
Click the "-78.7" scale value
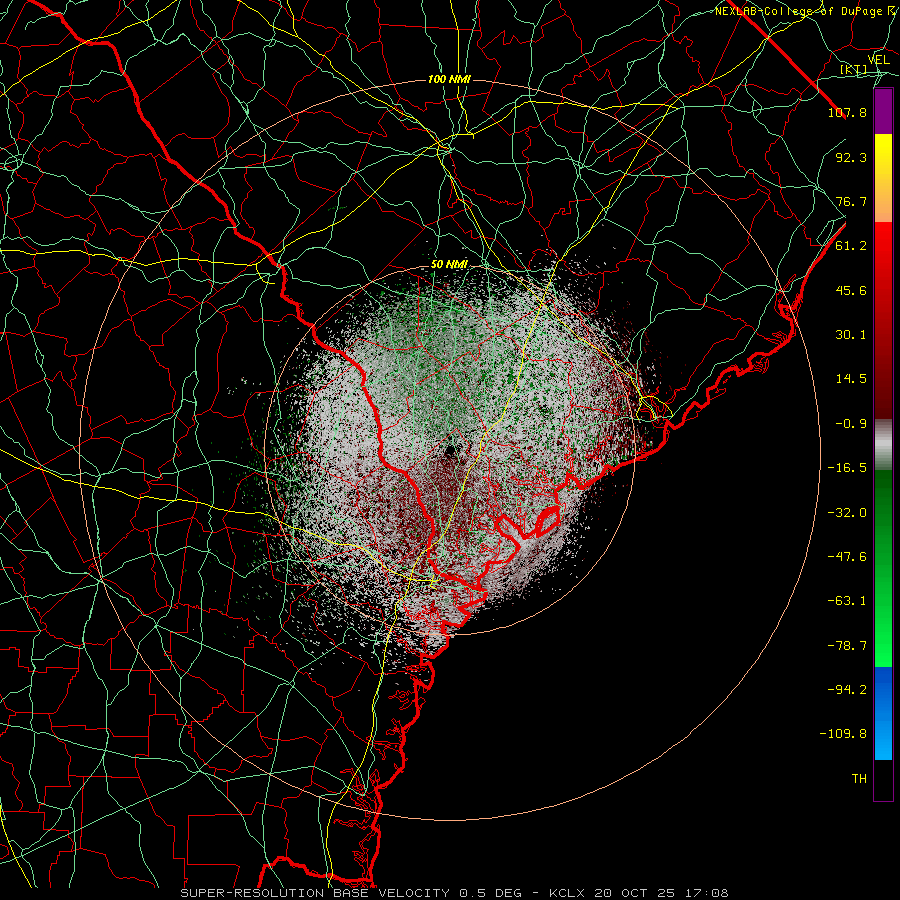(x=847, y=646)
